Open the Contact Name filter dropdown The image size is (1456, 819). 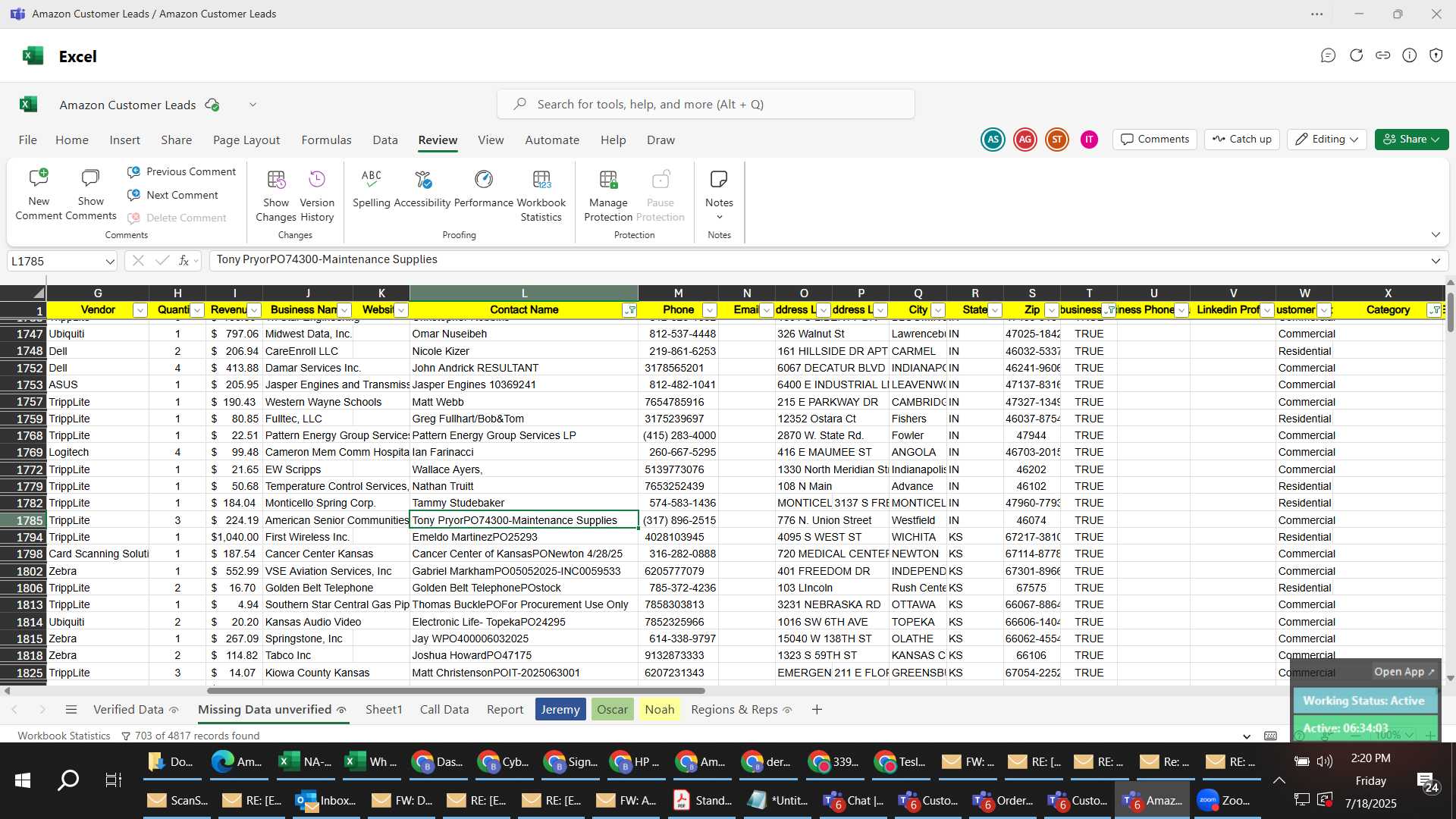pyautogui.click(x=629, y=310)
